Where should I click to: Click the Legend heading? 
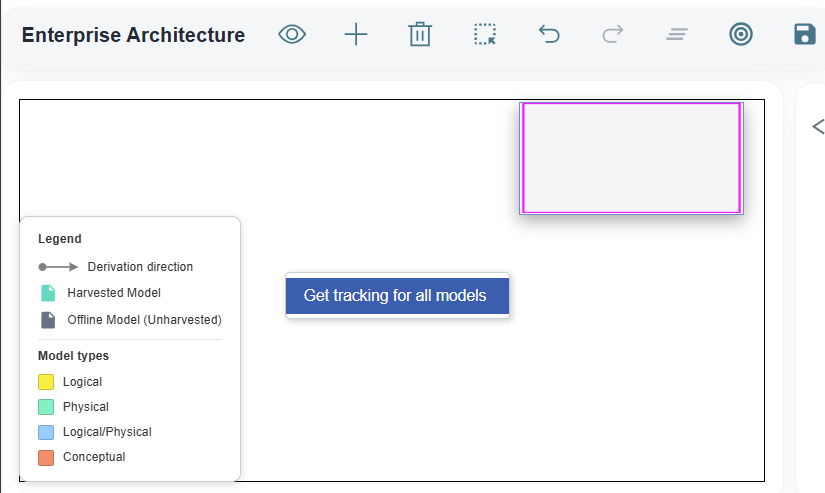tap(59, 239)
